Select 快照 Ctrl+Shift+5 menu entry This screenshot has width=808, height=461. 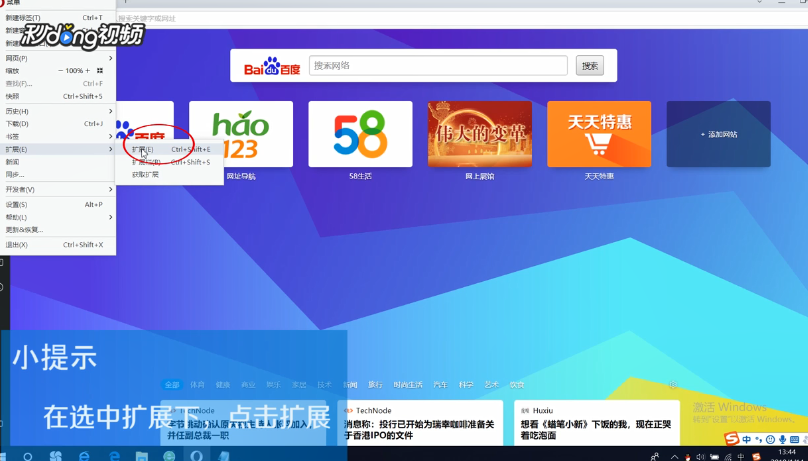coord(58,96)
